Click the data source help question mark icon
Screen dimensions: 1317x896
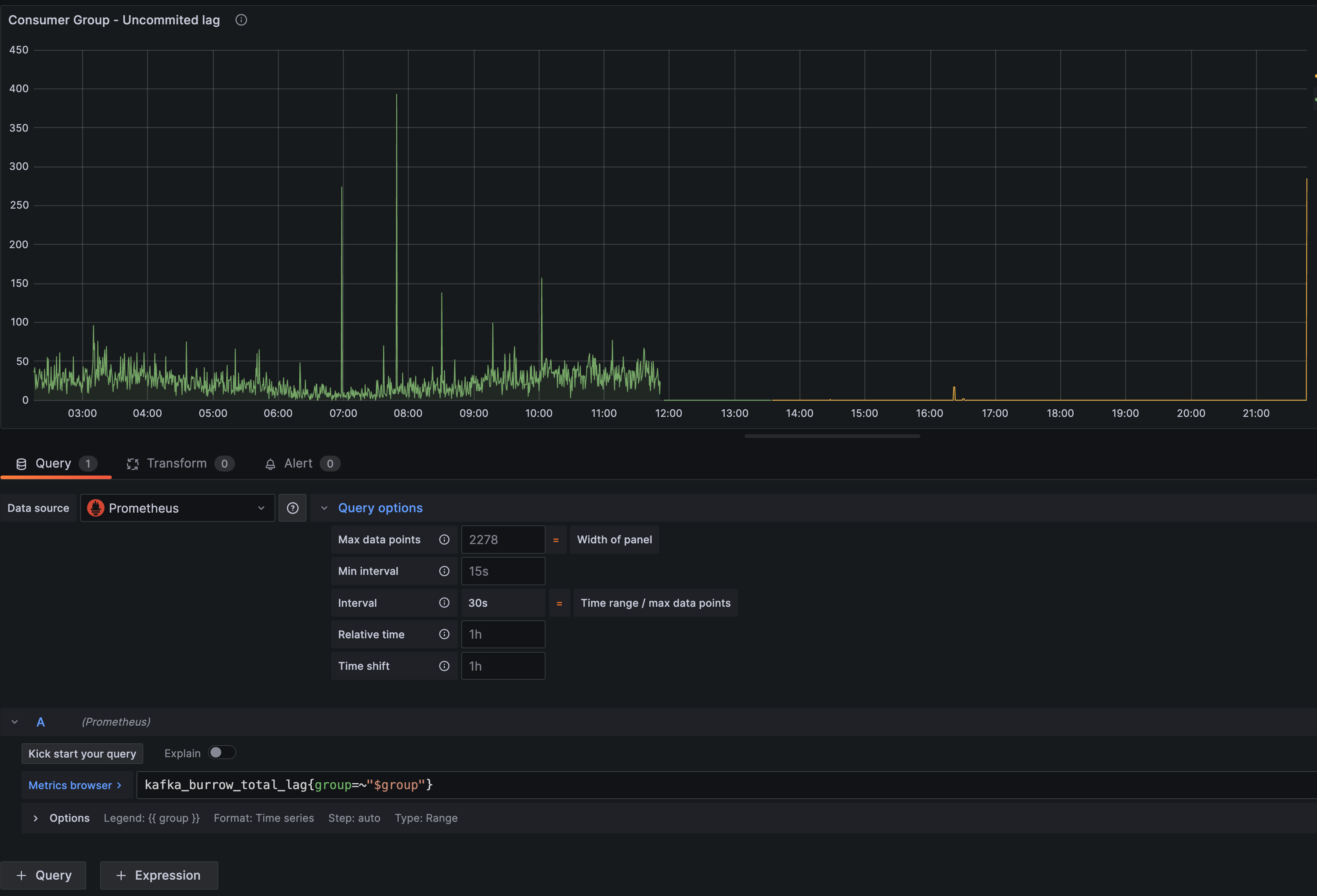293,507
